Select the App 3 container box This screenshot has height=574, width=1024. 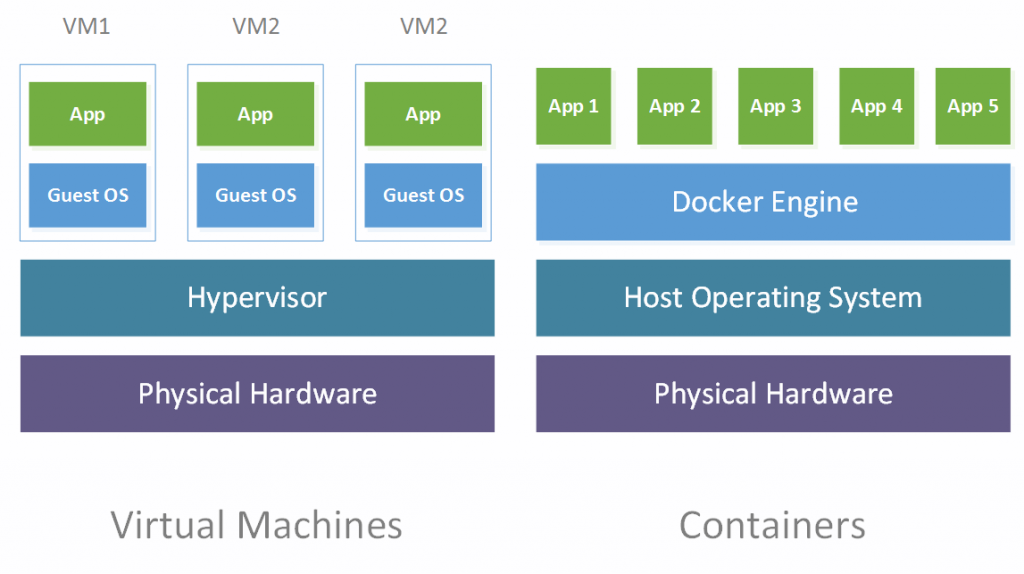tap(775, 106)
